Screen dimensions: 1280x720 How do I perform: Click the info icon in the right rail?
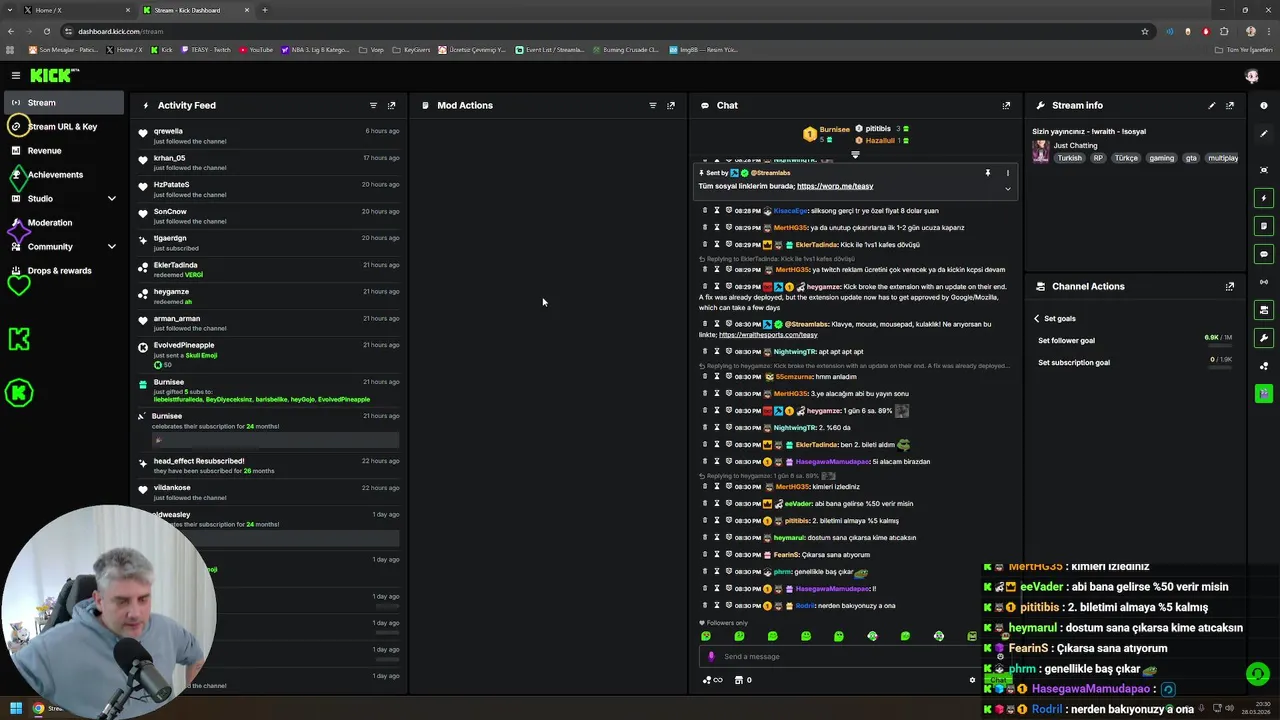(x=1264, y=105)
